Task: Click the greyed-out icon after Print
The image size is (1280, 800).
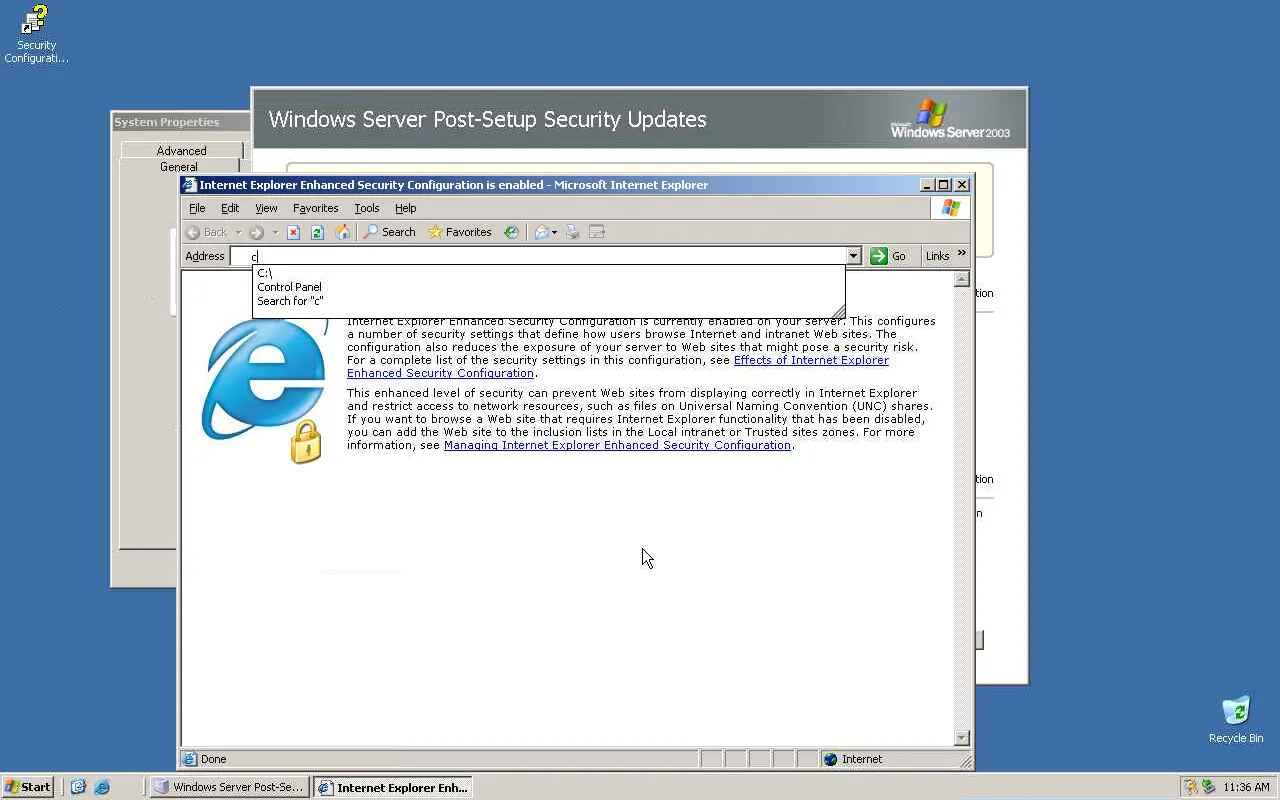Action: coord(597,232)
